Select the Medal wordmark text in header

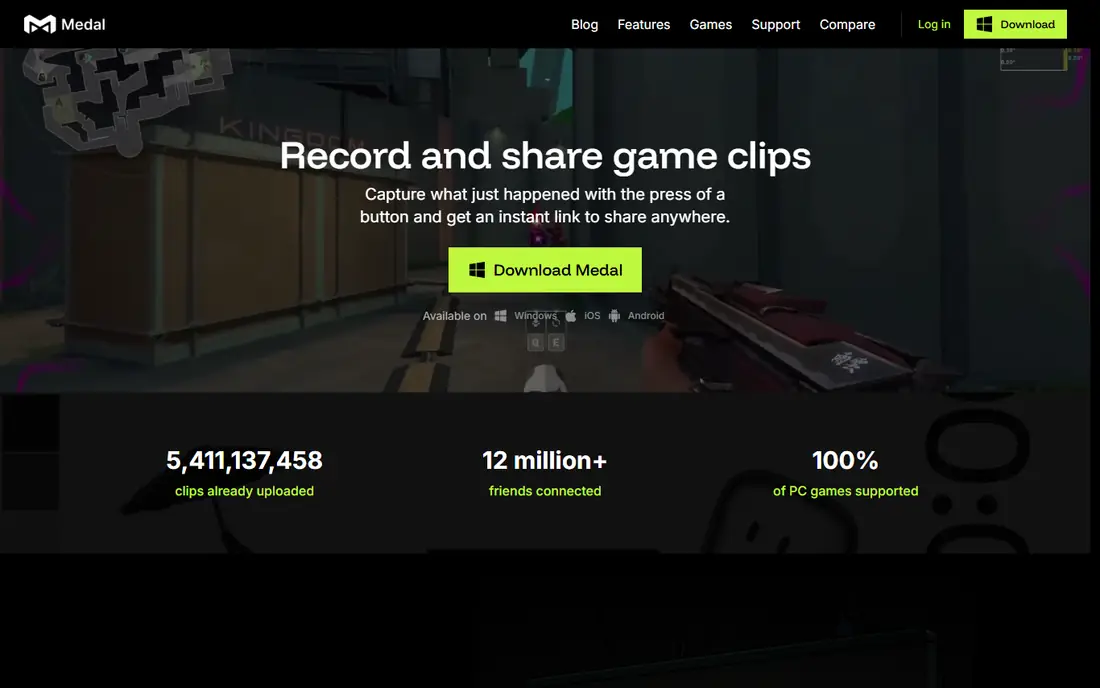83,25
